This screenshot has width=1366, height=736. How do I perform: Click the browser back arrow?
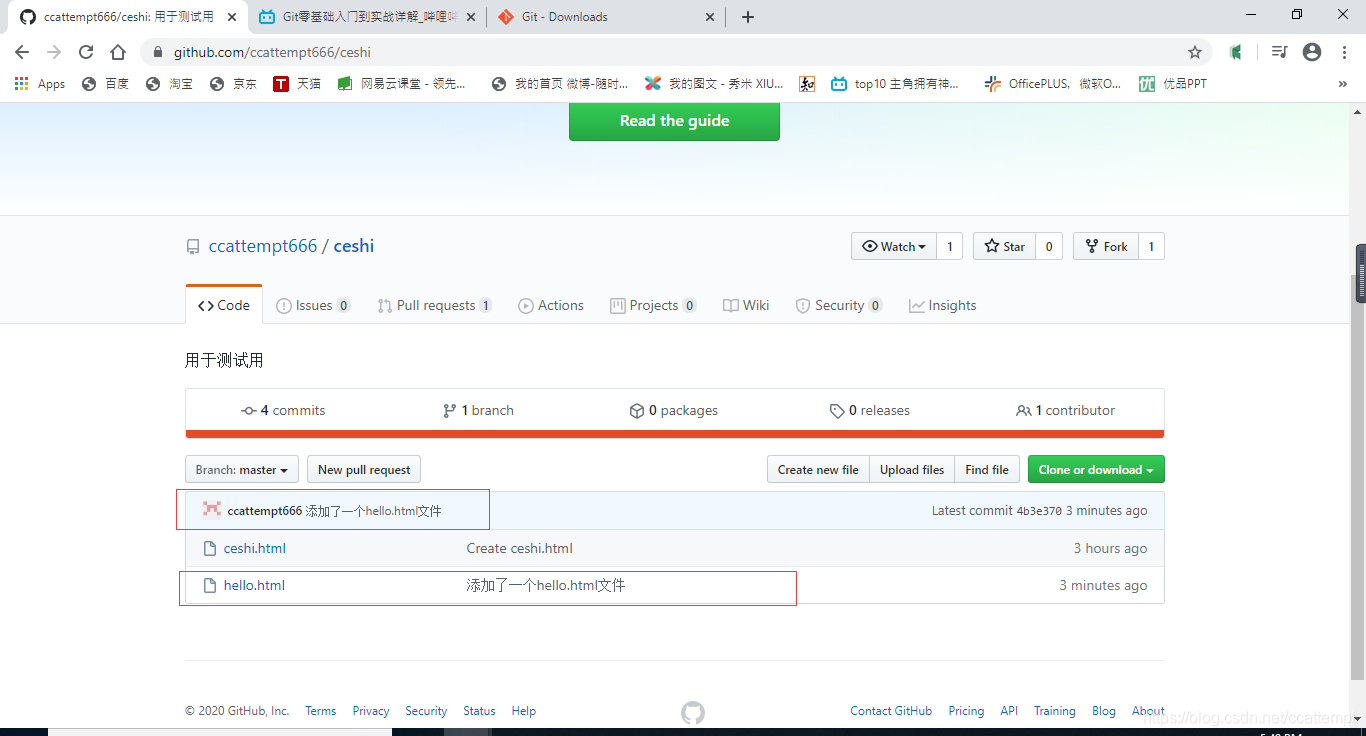pos(22,52)
